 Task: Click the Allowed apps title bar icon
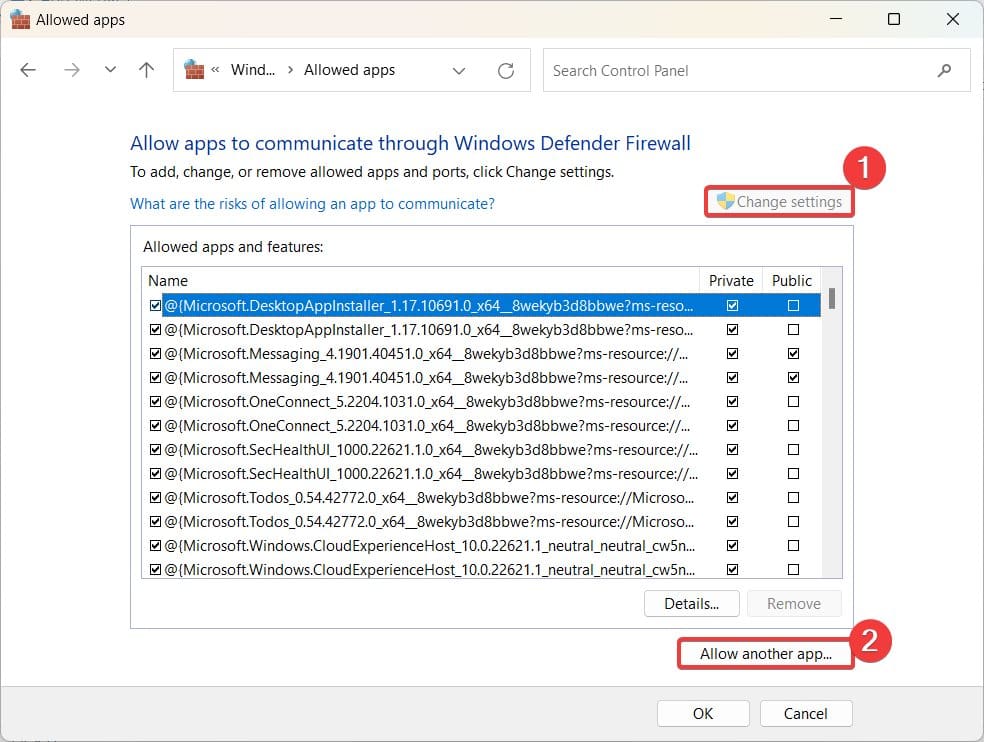click(20, 19)
